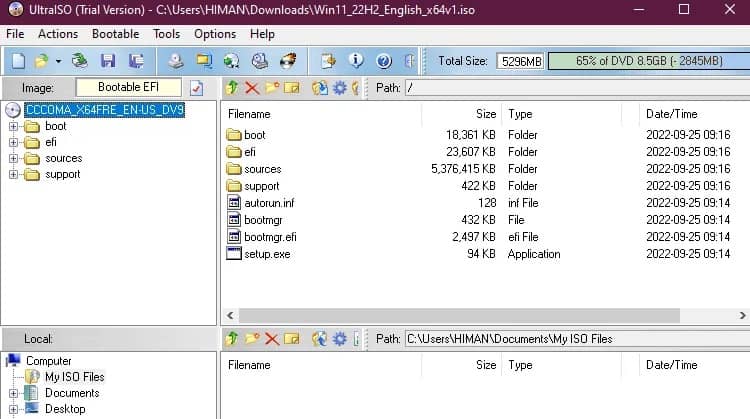The height and width of the screenshot is (419, 750).
Task: Click the red X delete icon in image pane
Action: [x=252, y=88]
